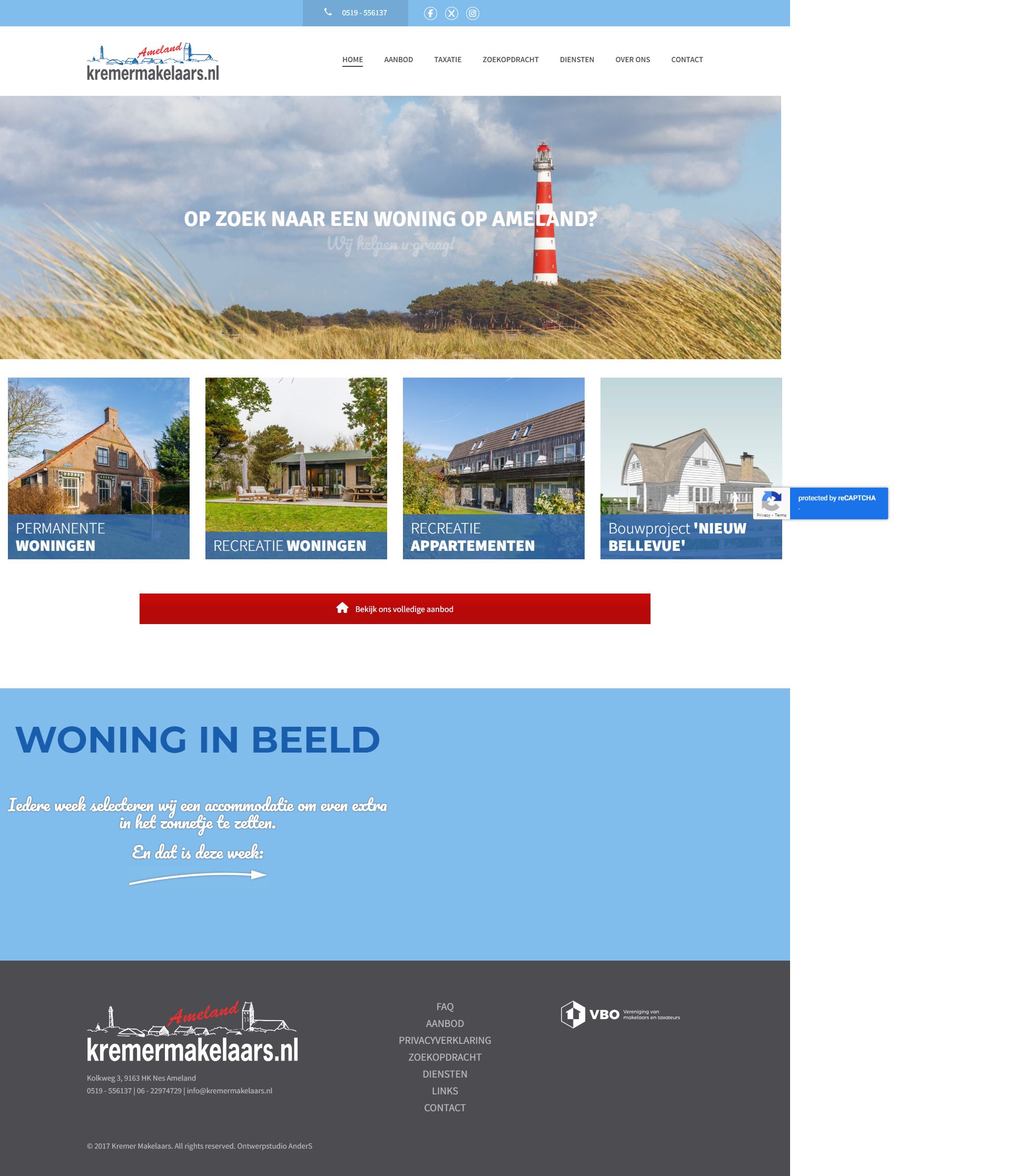This screenshot has width=1035, height=1176.
Task: Click the PERMANENTE WONINGEN property card
Action: tap(99, 468)
